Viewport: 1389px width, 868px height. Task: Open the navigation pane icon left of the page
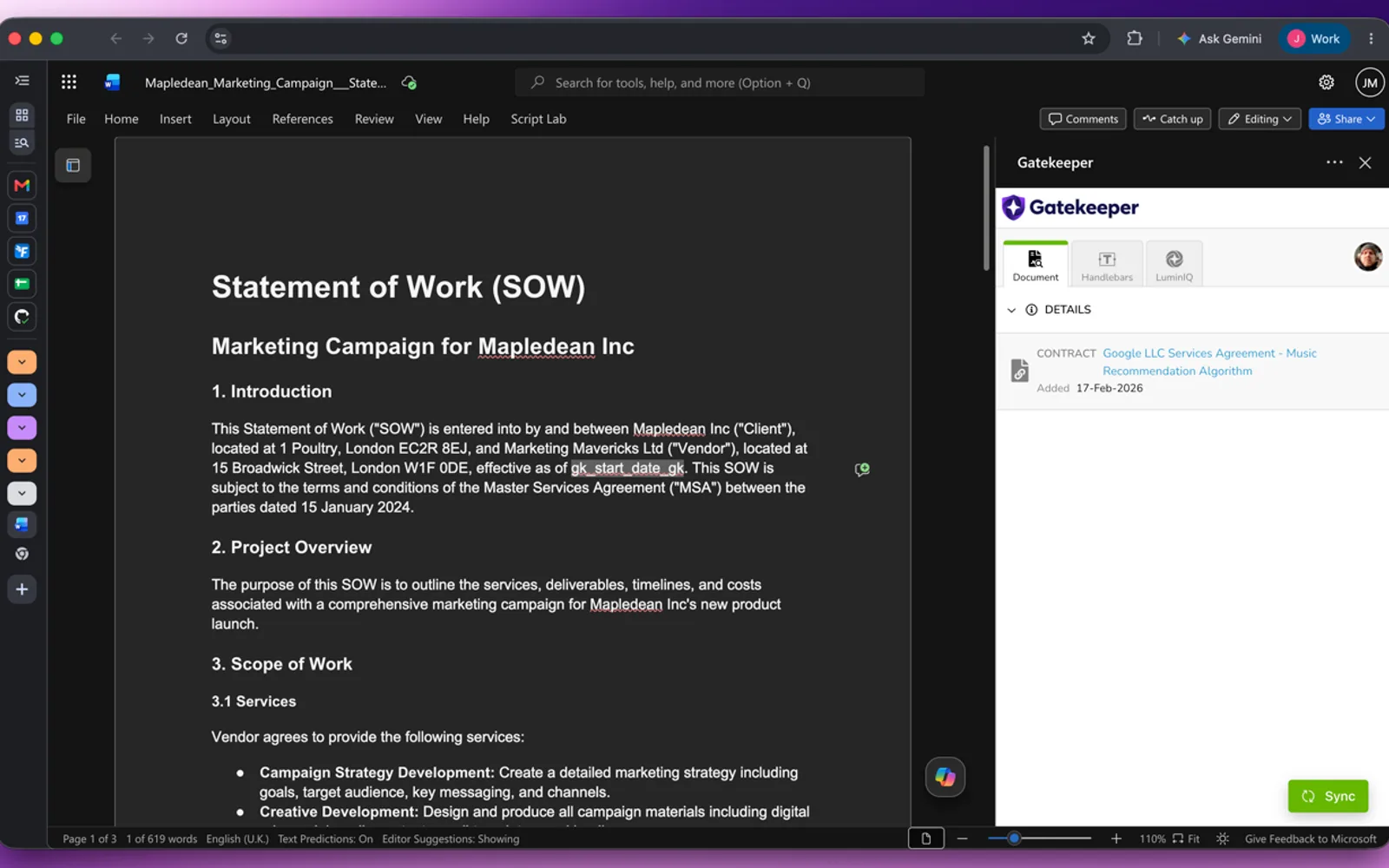click(x=73, y=165)
